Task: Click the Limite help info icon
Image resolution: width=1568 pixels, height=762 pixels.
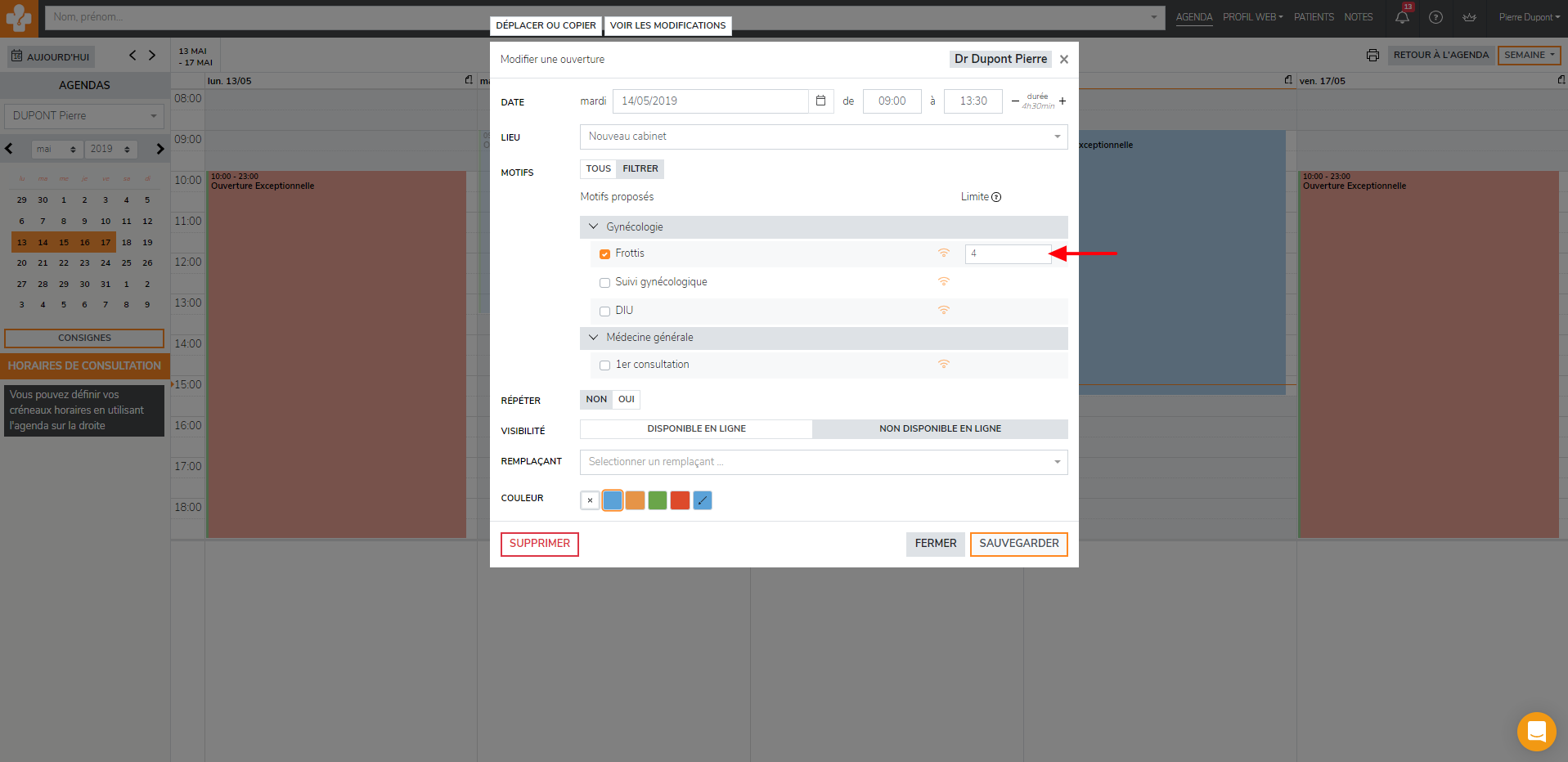Action: [x=996, y=197]
